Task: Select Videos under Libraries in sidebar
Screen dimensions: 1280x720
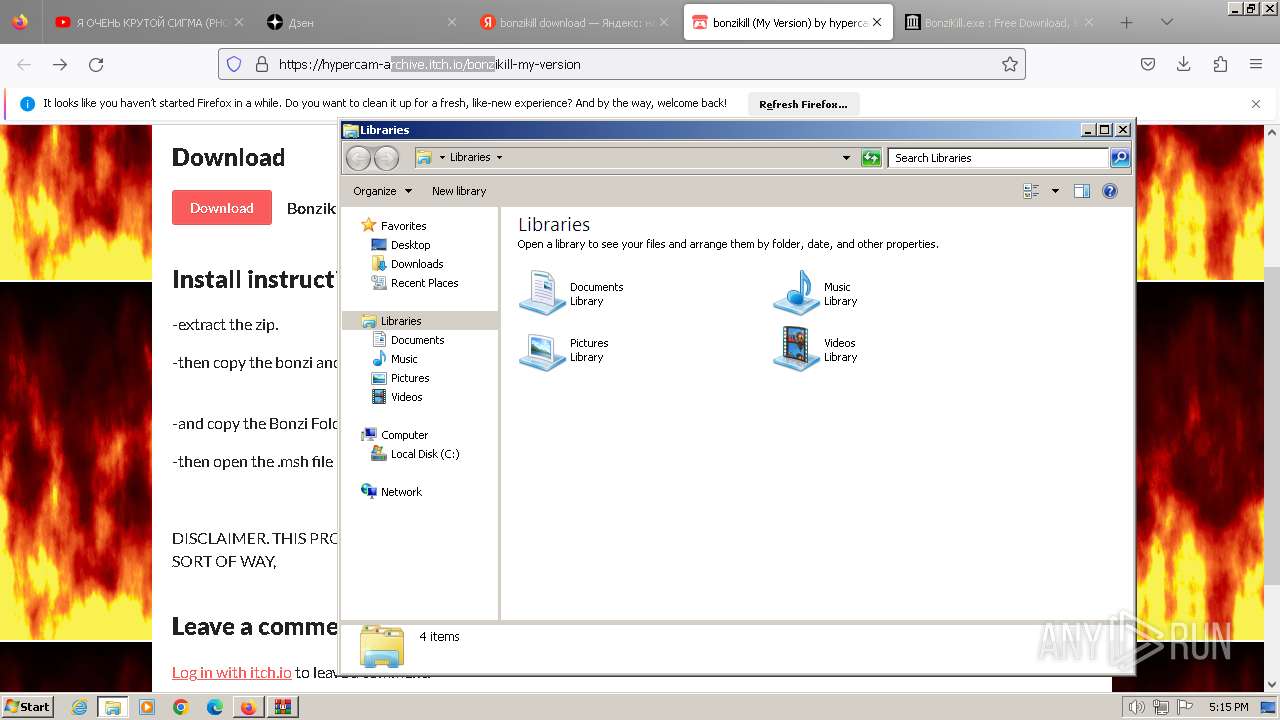Action: tap(406, 397)
